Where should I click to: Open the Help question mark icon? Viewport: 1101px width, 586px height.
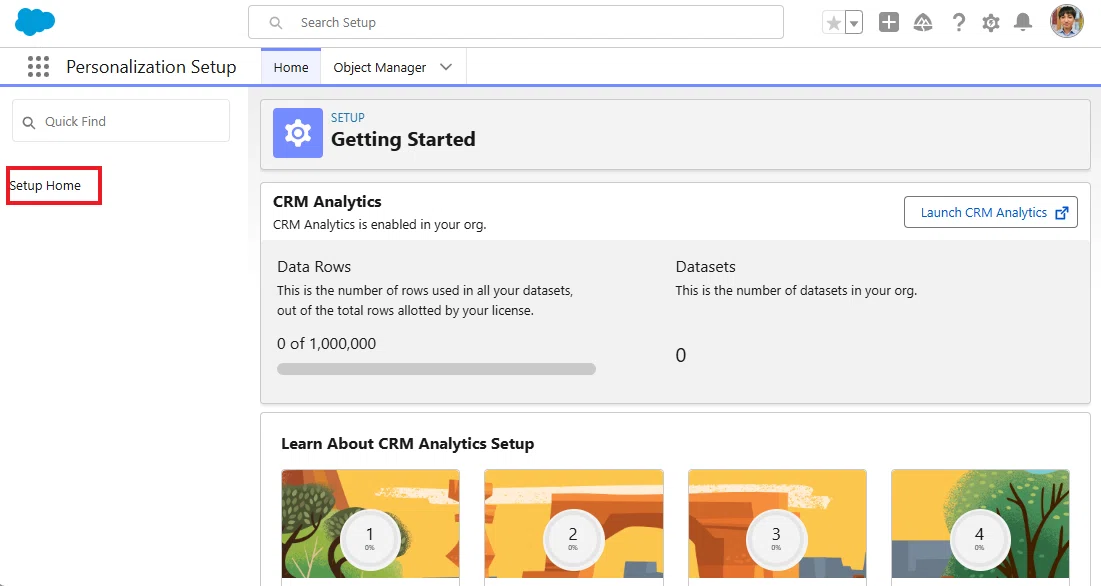tap(958, 22)
